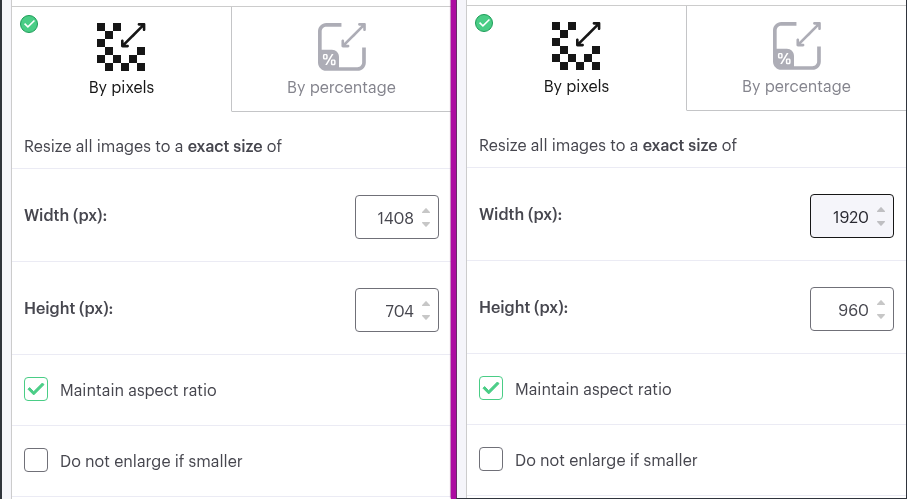Increase the 1408 width using up arrow
The height and width of the screenshot is (499, 907).
[426, 212]
